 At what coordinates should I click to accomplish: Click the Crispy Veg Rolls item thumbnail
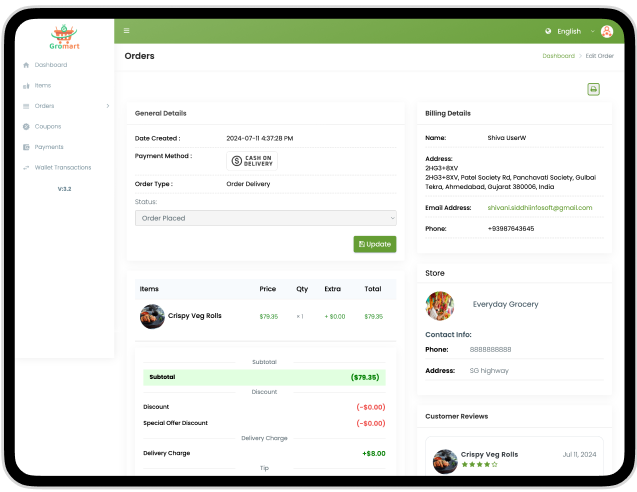152,316
